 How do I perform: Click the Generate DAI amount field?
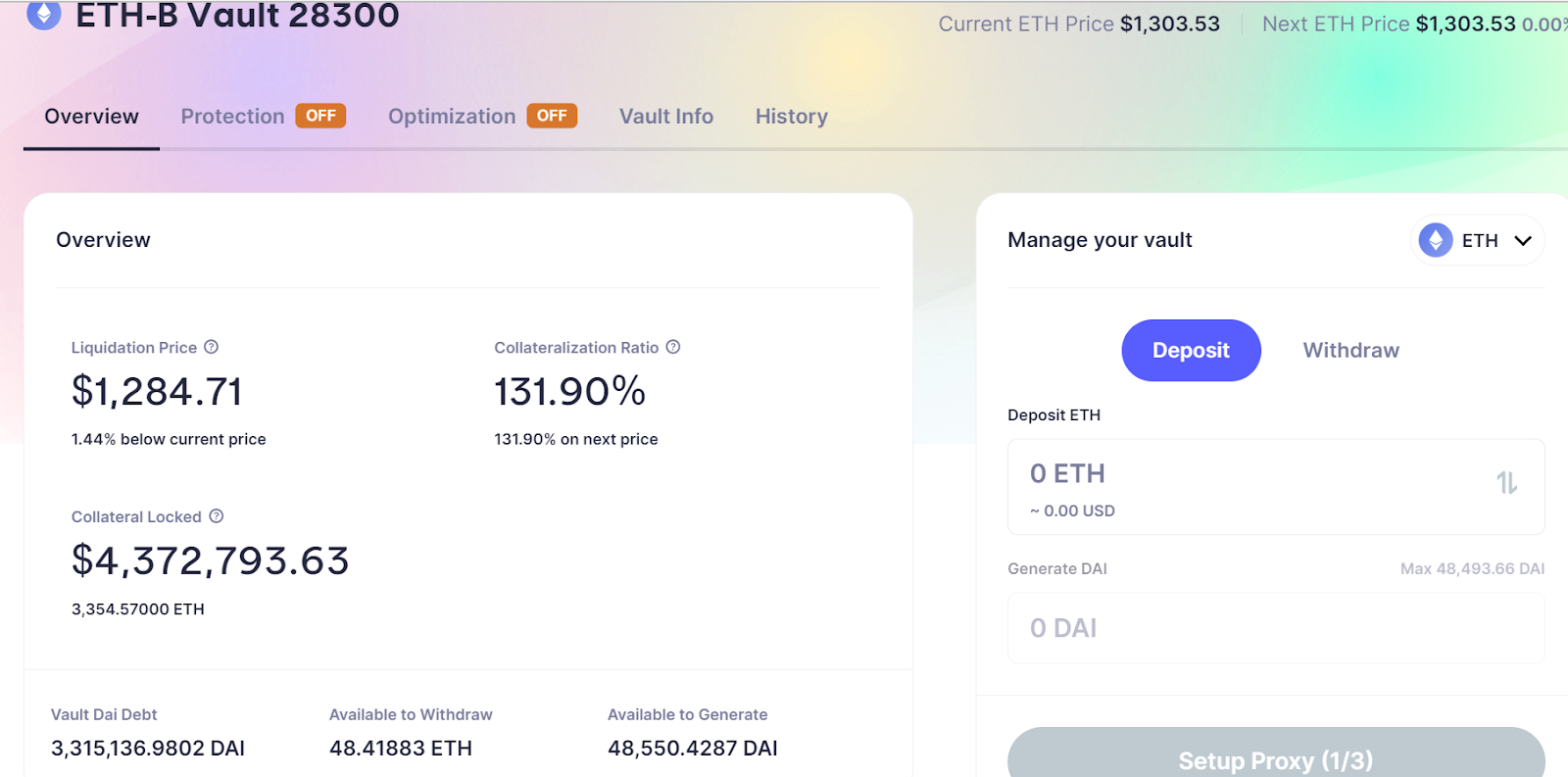point(1276,628)
